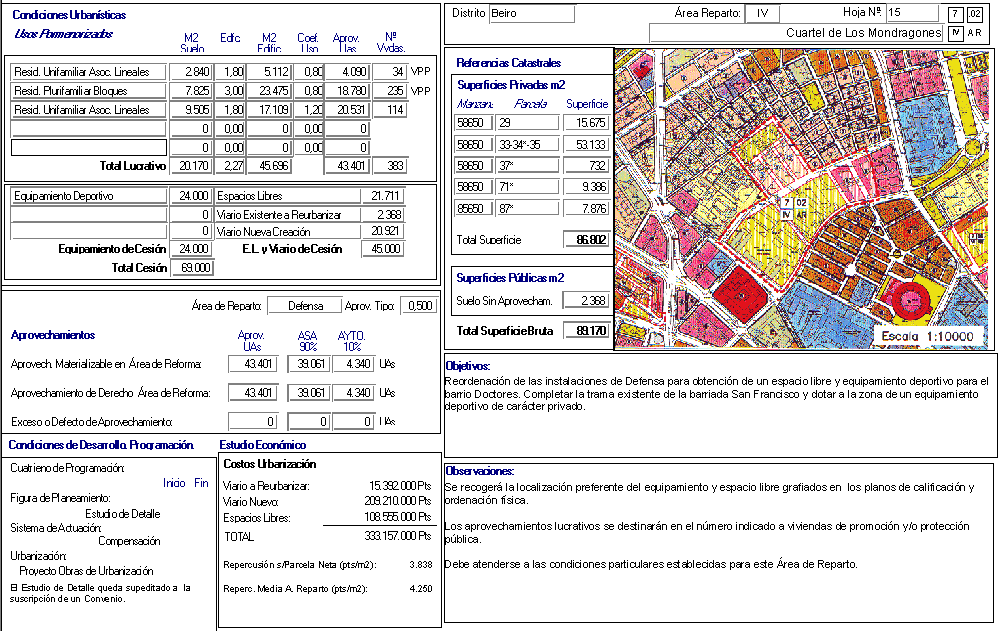Click the Resid. Plurifamiliar Bloques use field
The image size is (1000, 631).
(x=88, y=91)
